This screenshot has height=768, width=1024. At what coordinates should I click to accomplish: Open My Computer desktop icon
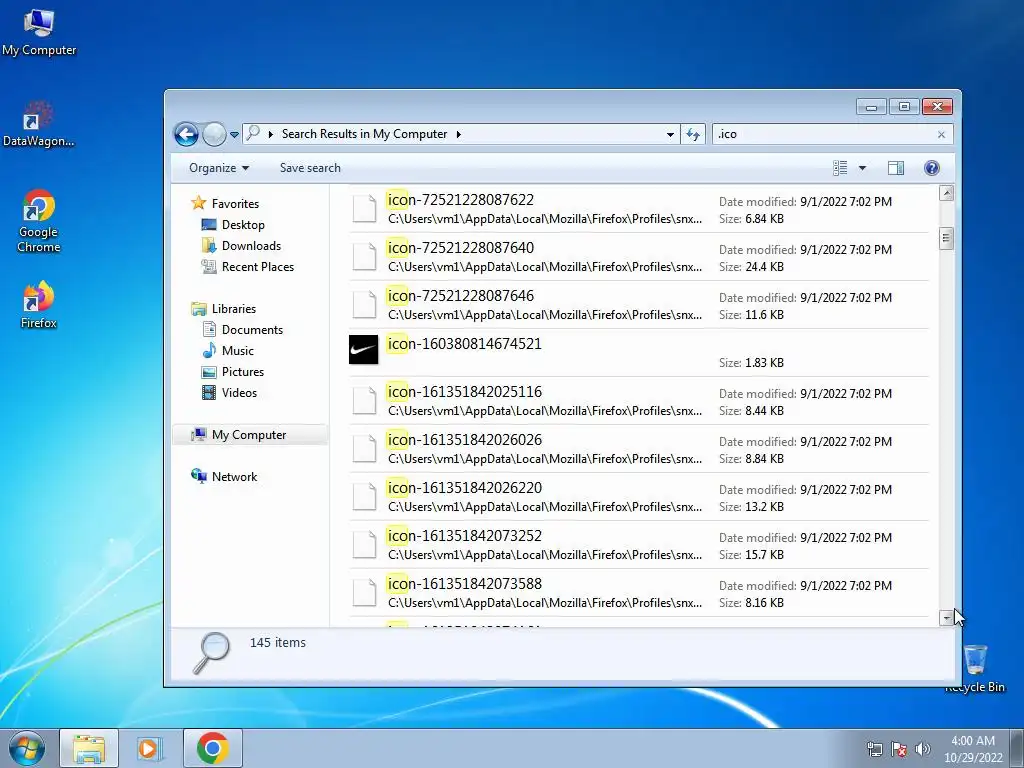click(39, 33)
